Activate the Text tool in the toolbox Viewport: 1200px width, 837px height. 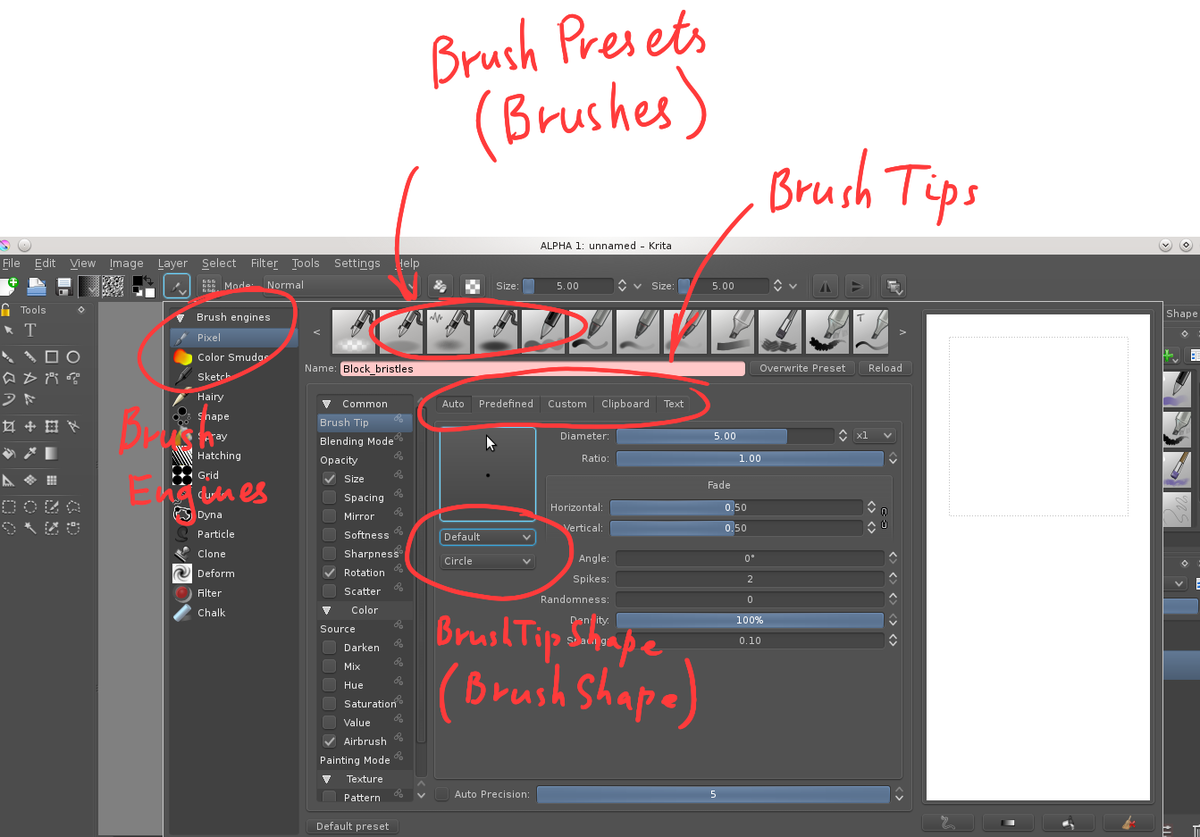coord(30,330)
